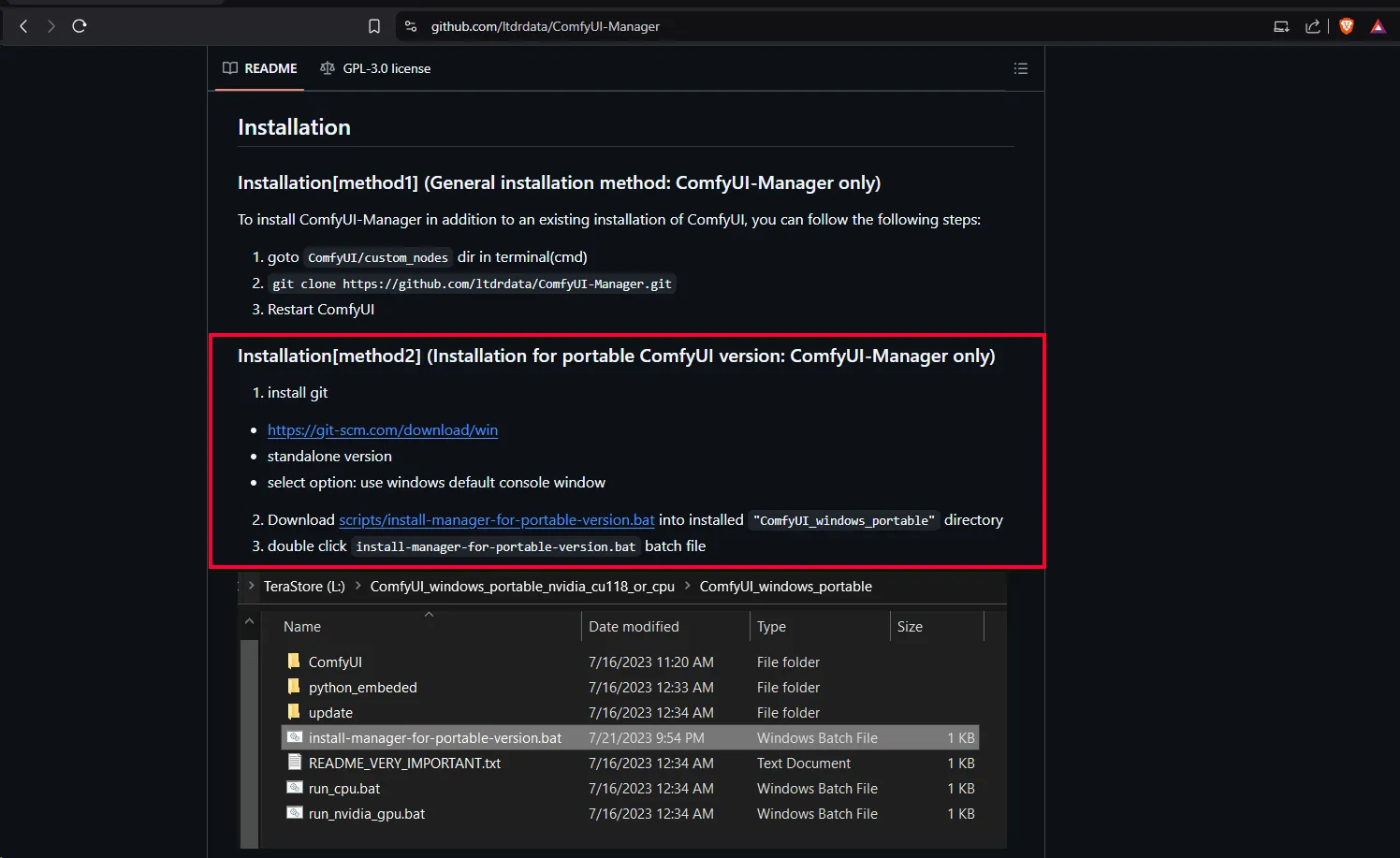This screenshot has width=1400, height=858.
Task: Open site settings icon beside the URL
Action: (x=410, y=26)
